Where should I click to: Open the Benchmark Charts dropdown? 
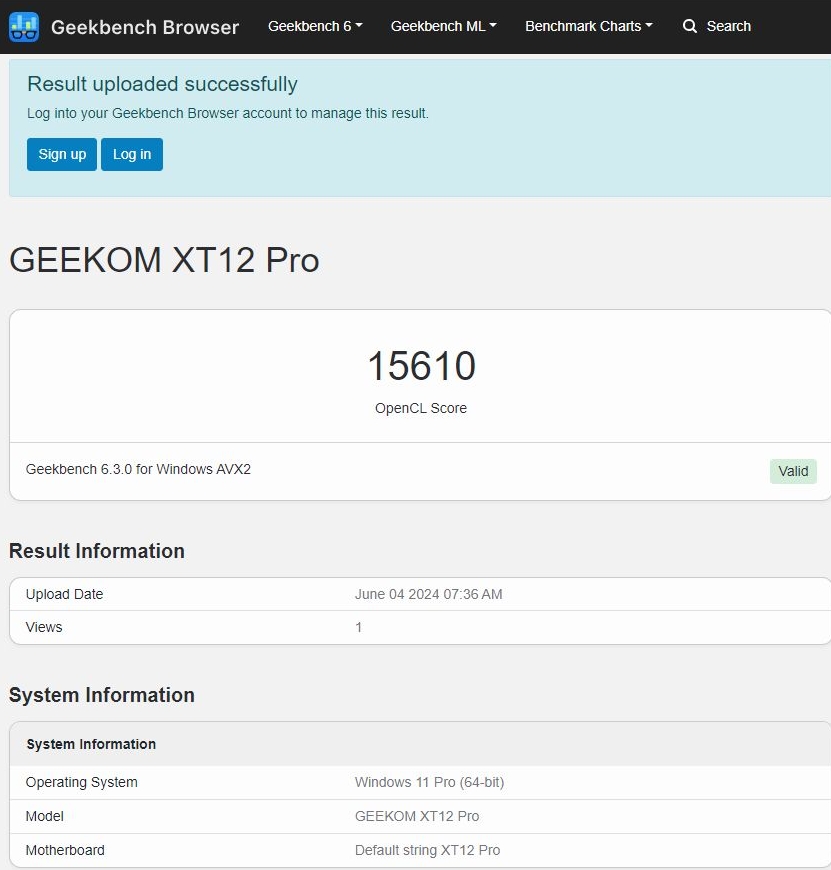coord(589,26)
